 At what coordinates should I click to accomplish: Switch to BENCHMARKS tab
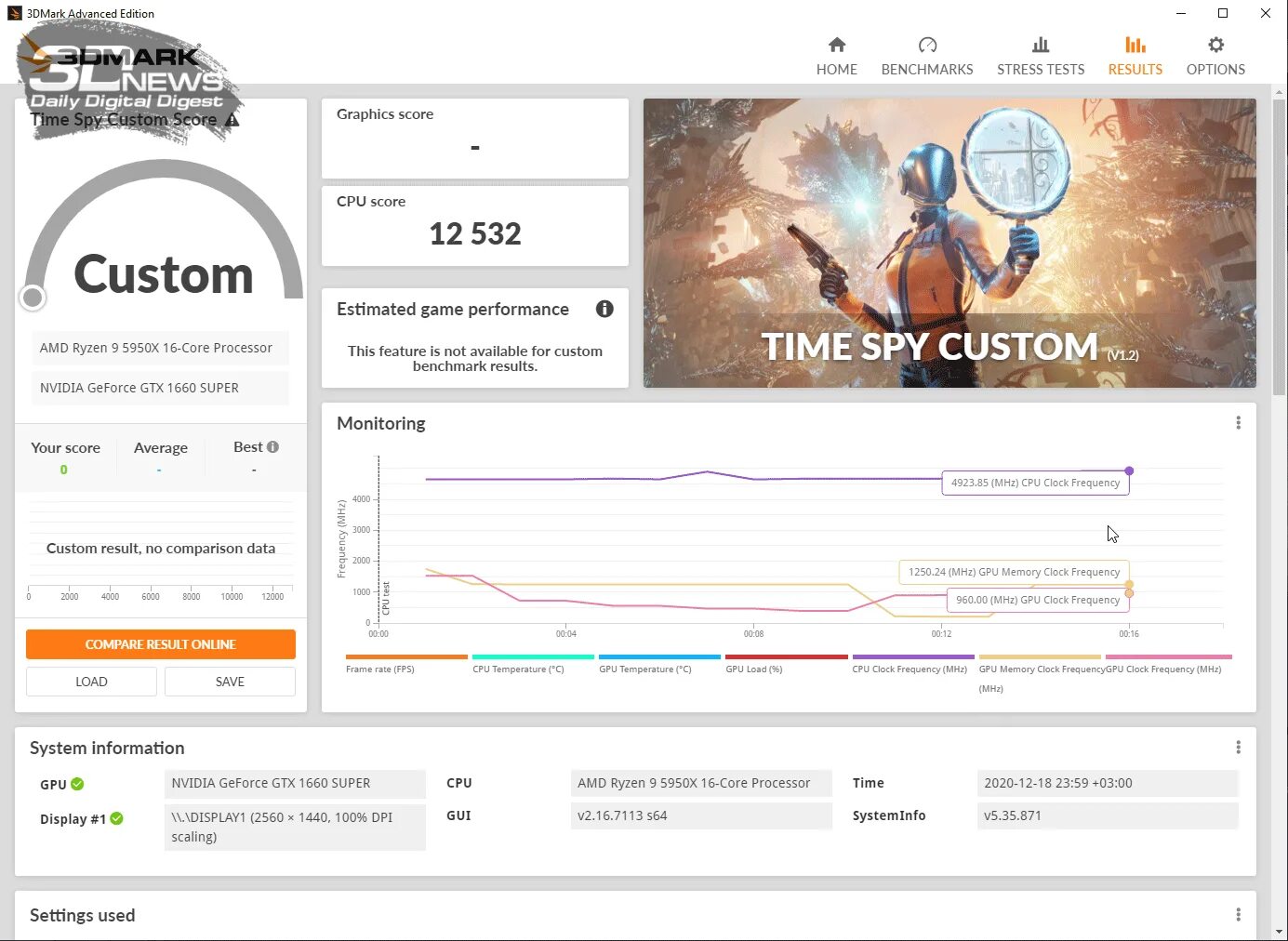927,56
